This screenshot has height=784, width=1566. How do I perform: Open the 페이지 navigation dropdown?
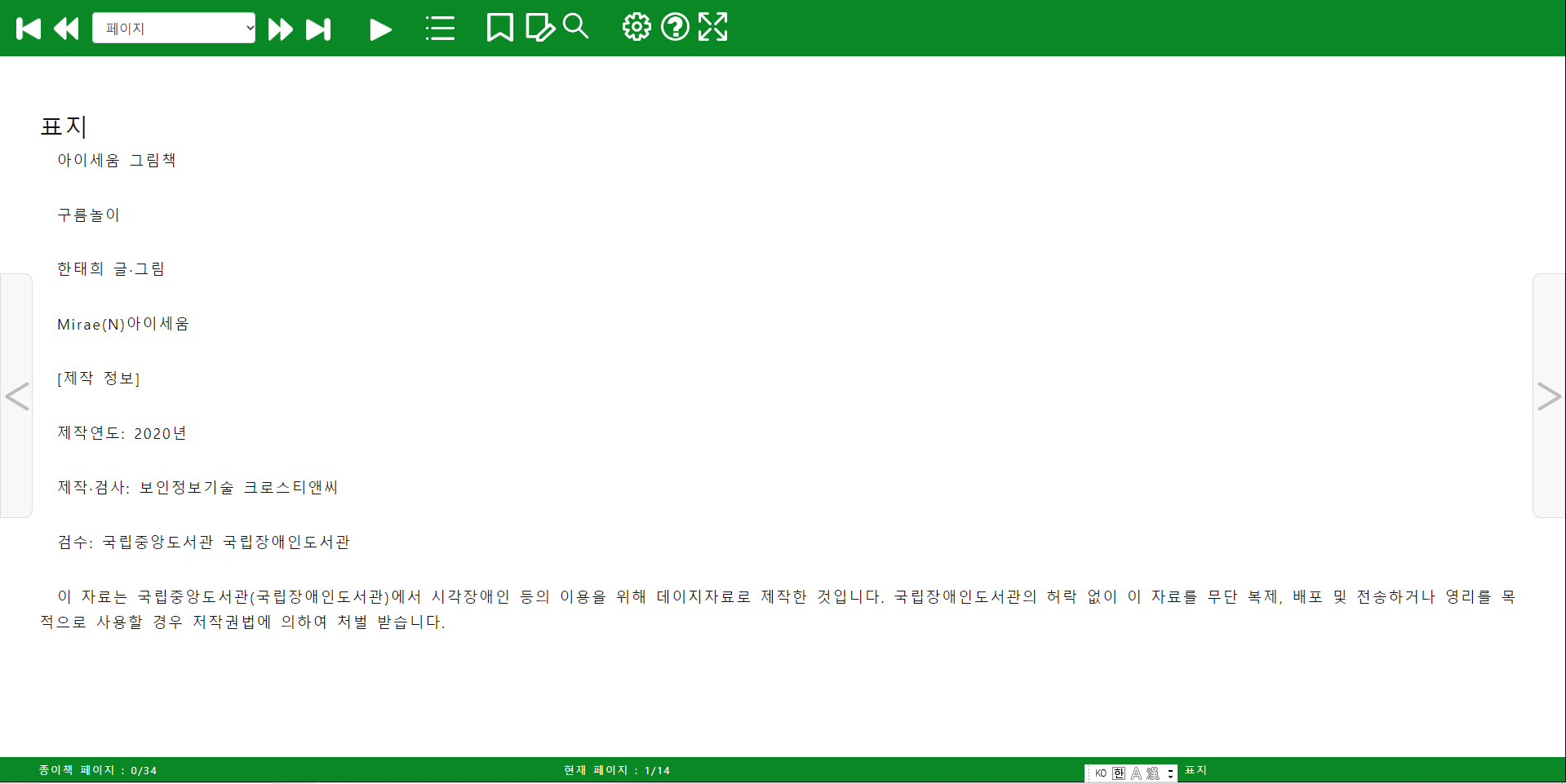(x=174, y=29)
